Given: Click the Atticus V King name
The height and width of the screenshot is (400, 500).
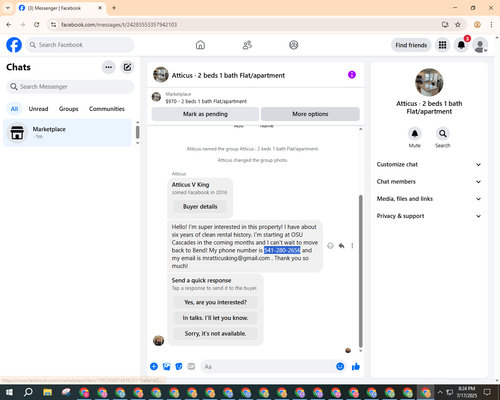Looking at the screenshot, I should point(190,185).
